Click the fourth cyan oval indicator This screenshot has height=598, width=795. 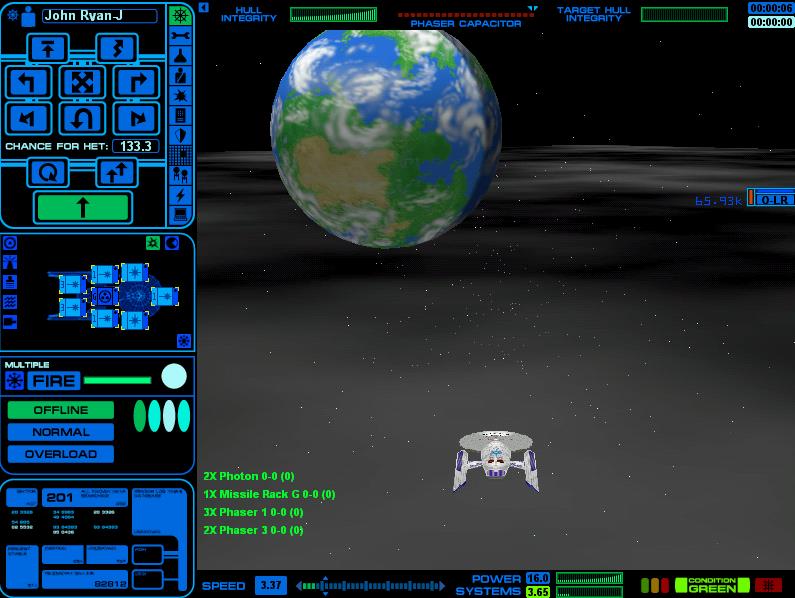[184, 416]
